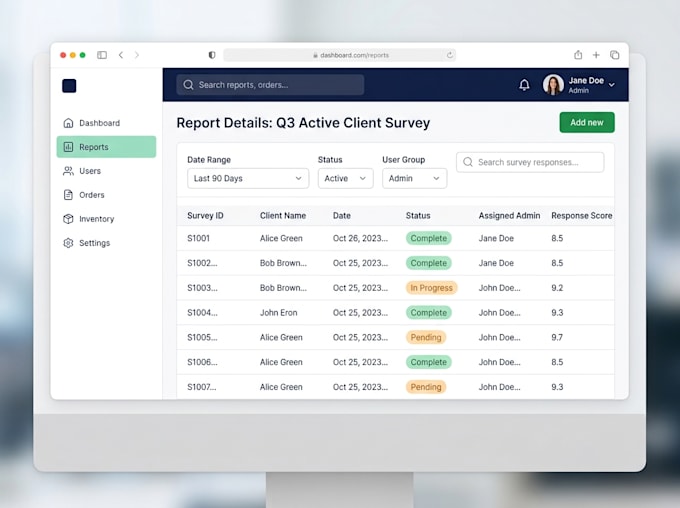Click the Report Details page title
This screenshot has height=508, width=680.
point(303,123)
